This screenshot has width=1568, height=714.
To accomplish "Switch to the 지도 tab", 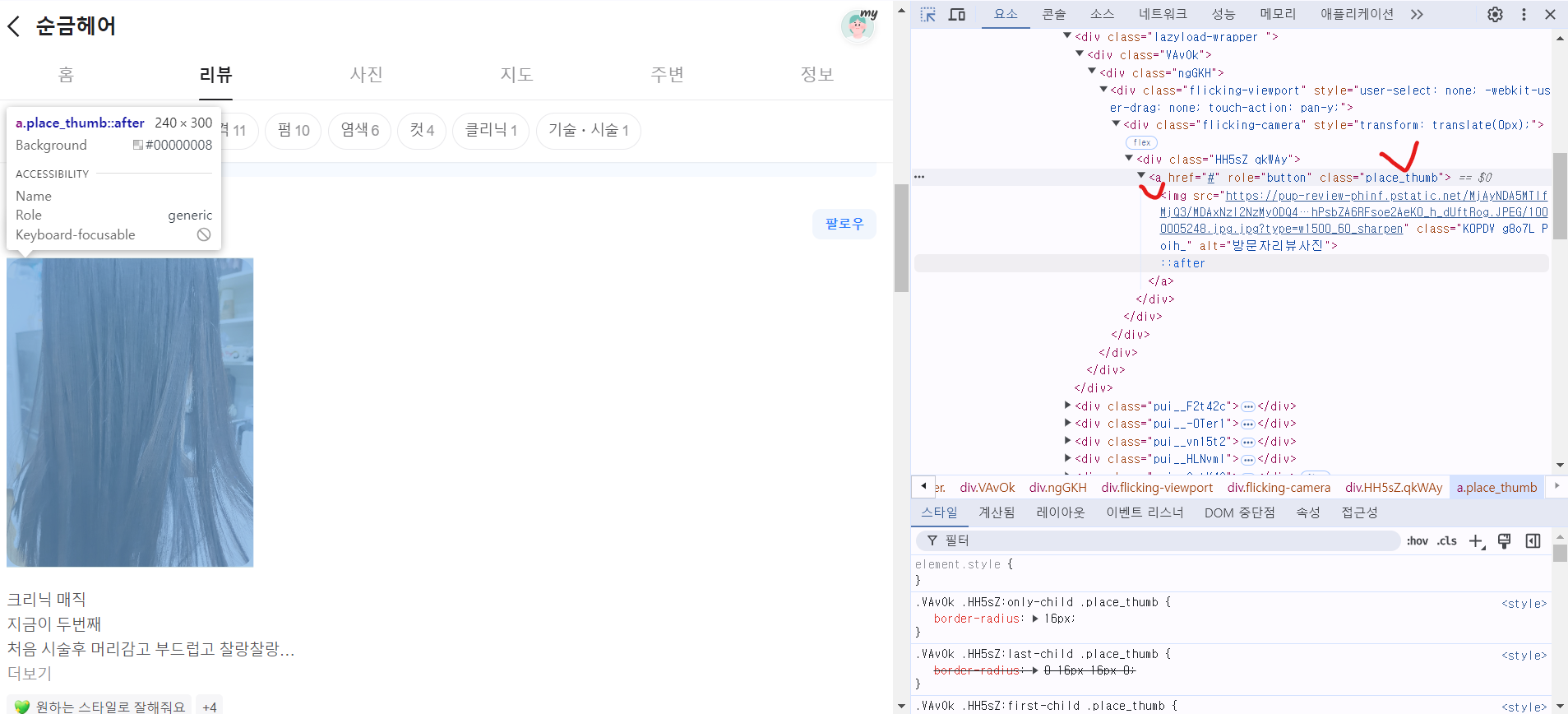I will [517, 75].
